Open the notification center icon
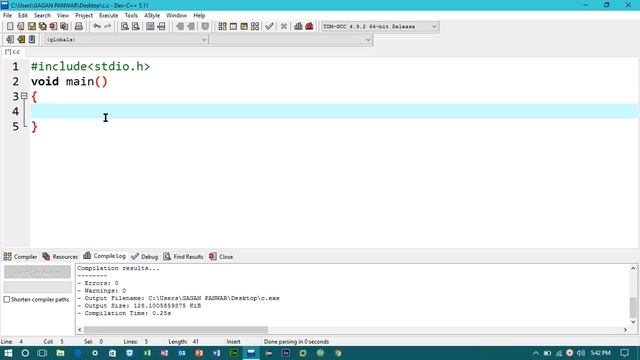 624,353
